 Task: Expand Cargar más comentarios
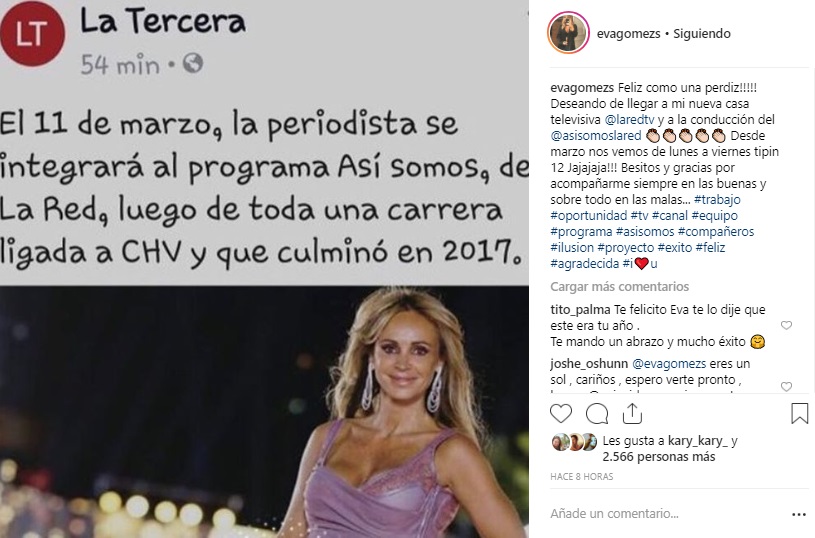(x=620, y=286)
